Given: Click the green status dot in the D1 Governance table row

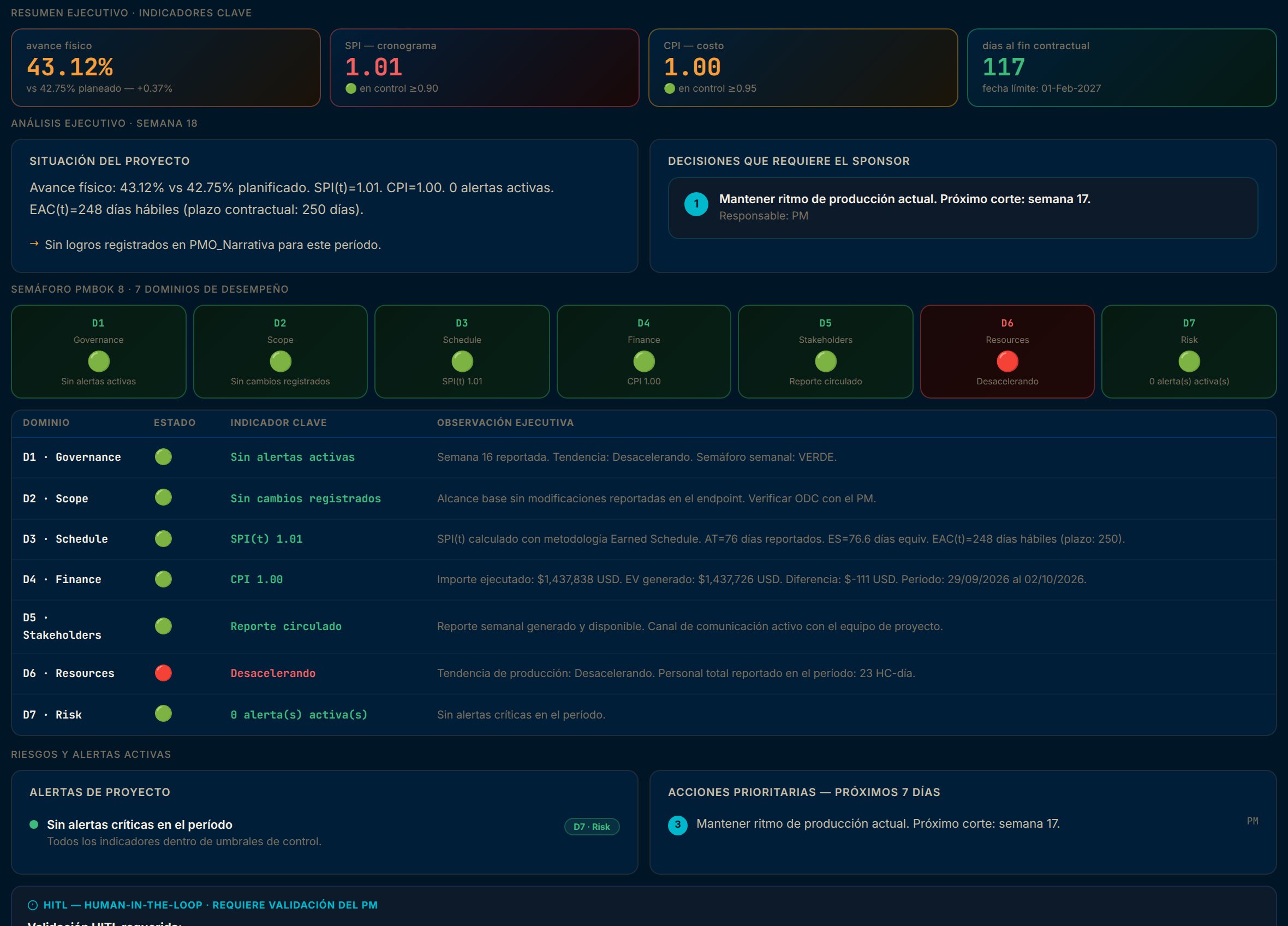Looking at the screenshot, I should (164, 457).
